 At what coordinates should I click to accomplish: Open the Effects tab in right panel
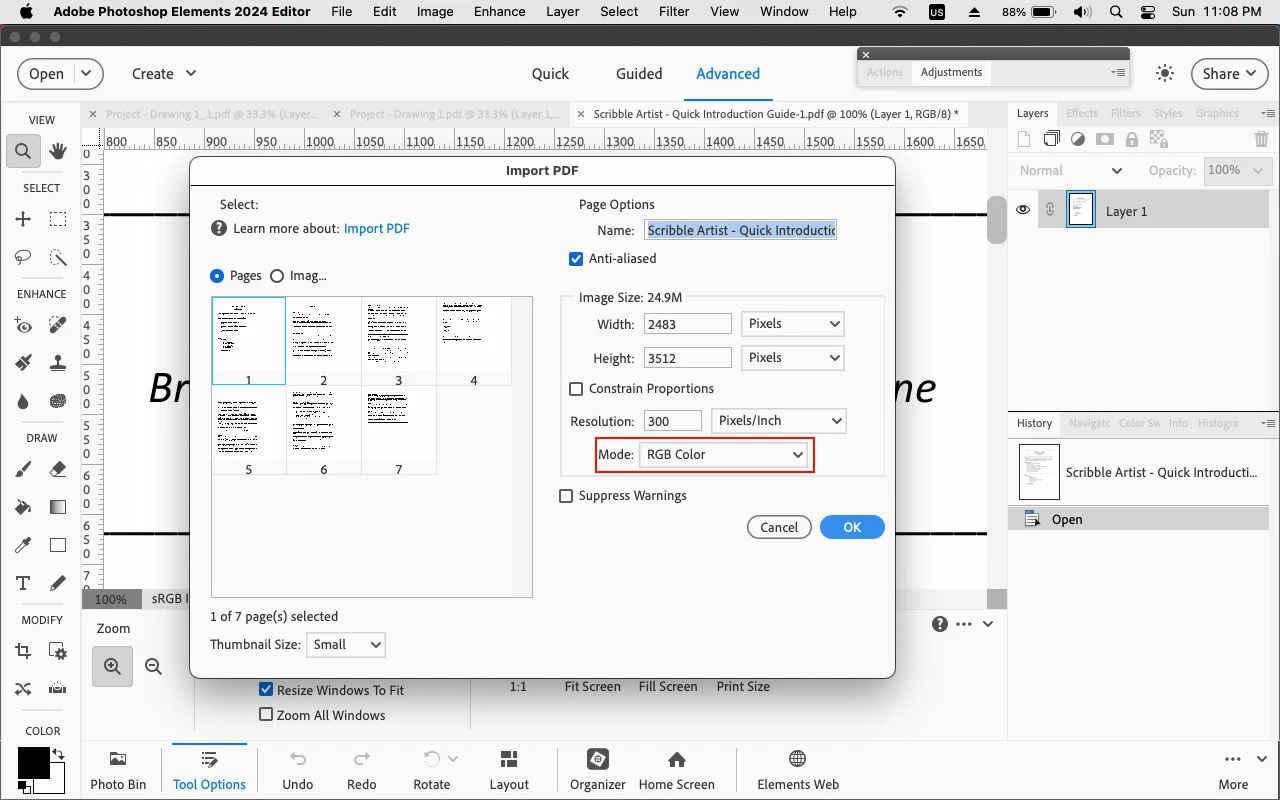coord(1081,113)
